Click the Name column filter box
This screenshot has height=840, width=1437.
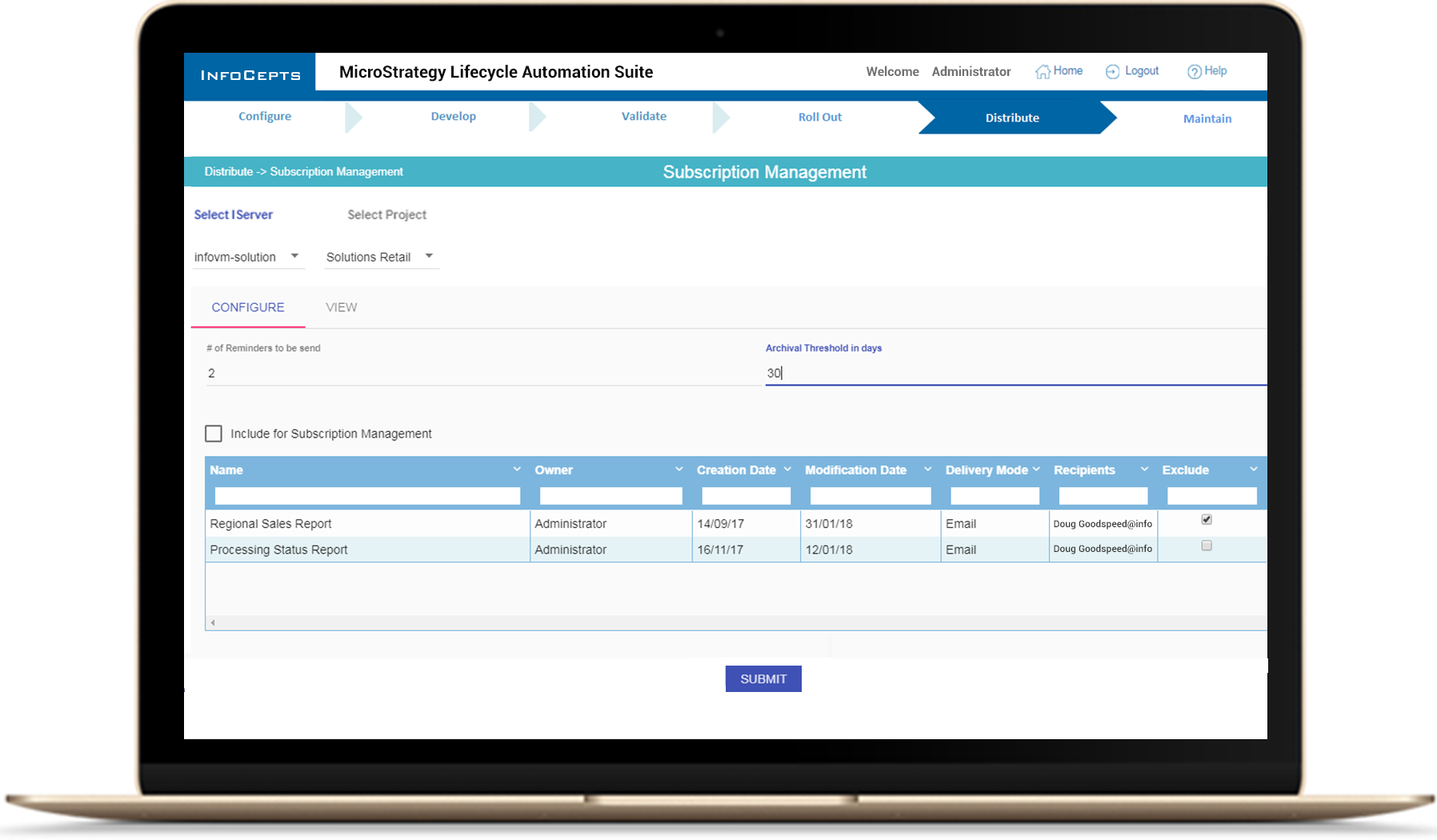367,496
